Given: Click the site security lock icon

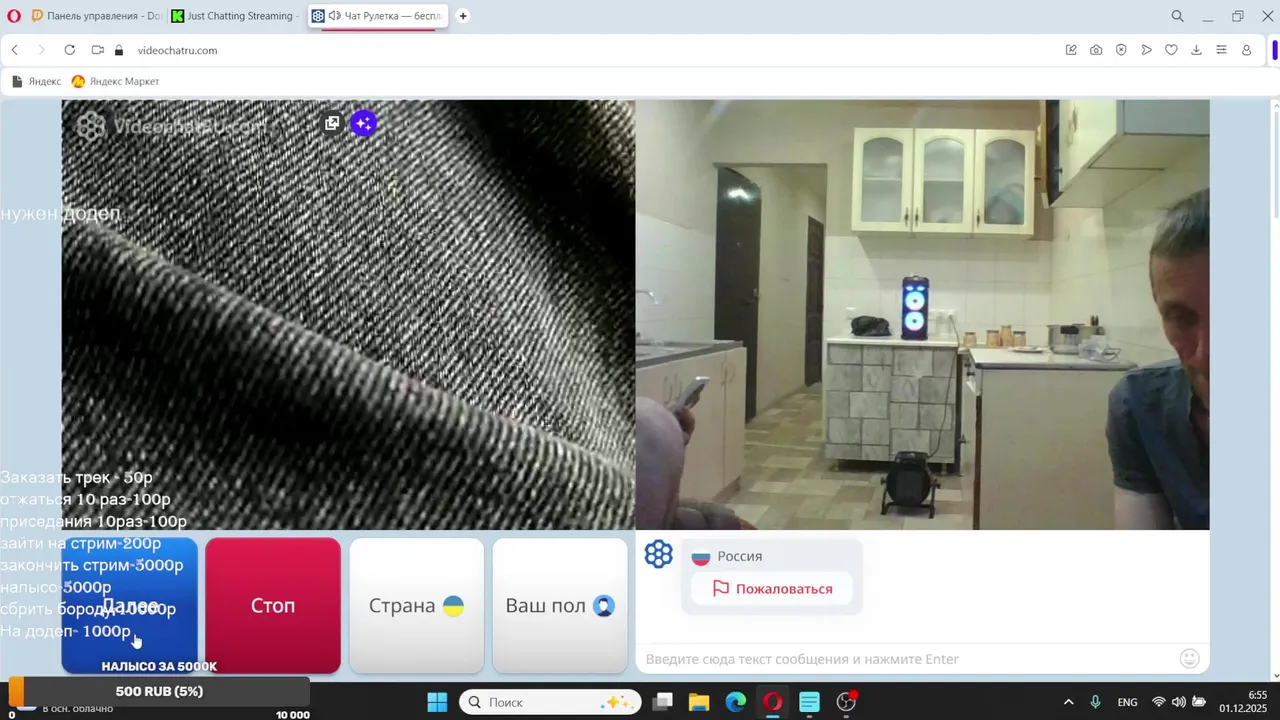Looking at the screenshot, I should click(x=119, y=50).
